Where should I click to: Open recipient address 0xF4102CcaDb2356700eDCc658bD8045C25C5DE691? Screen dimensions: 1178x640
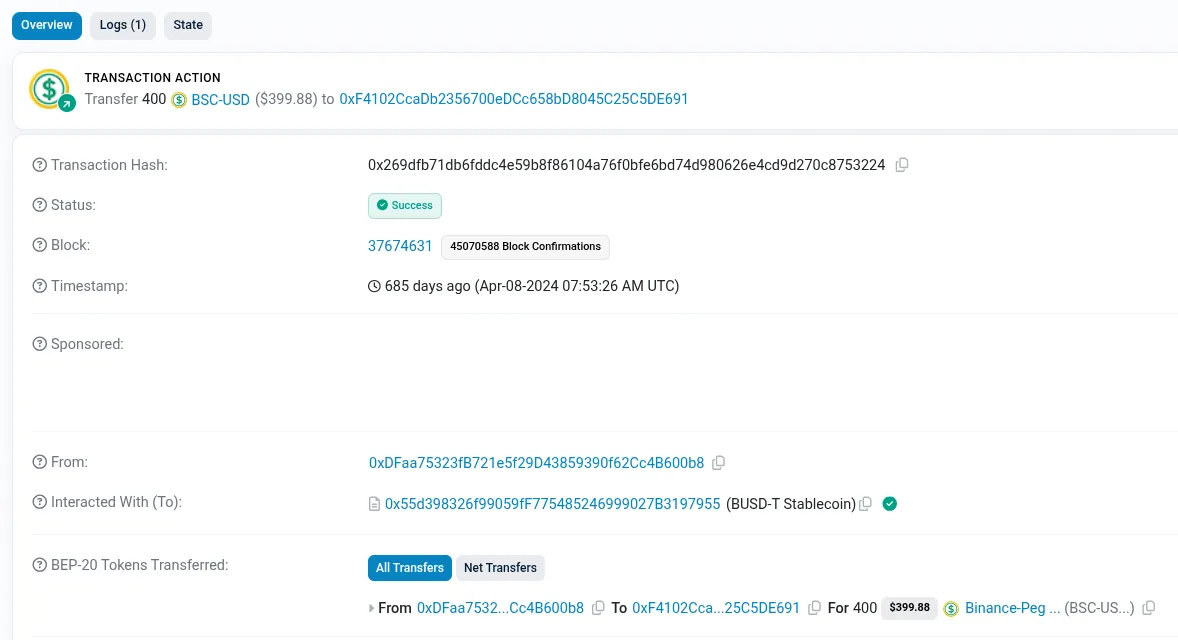tap(514, 99)
